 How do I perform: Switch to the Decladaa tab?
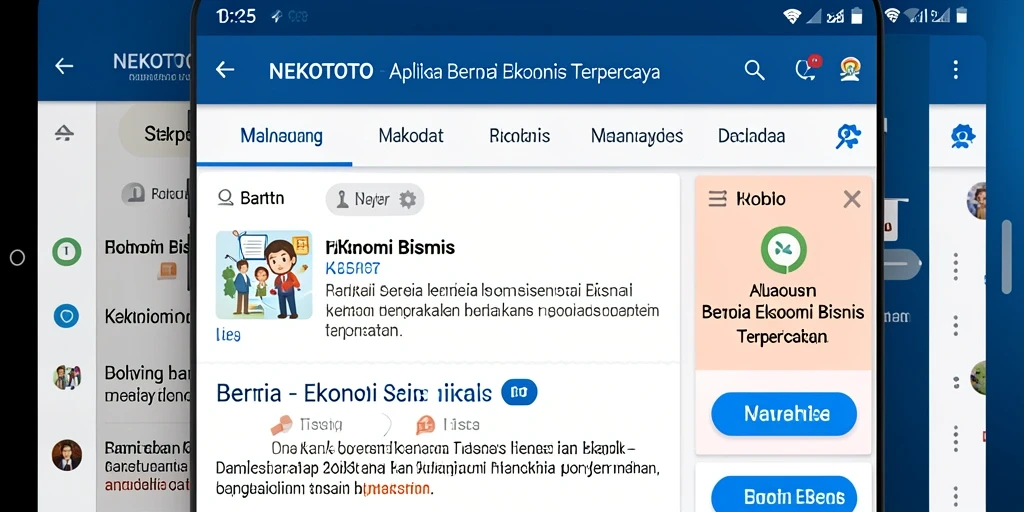tap(752, 136)
